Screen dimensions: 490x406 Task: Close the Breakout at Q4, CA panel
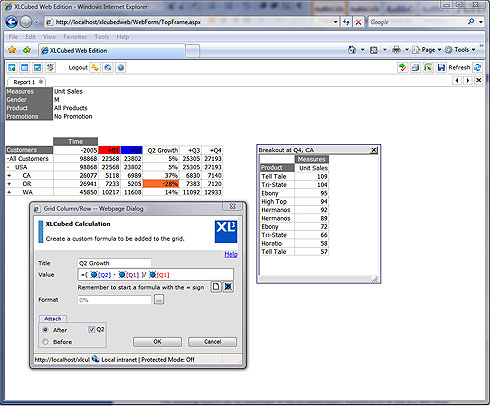(374, 150)
